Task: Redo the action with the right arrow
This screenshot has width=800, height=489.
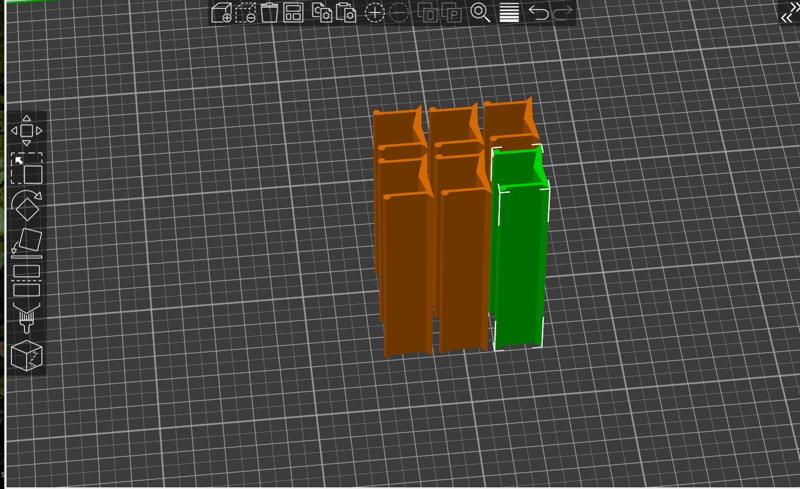Action: tap(563, 12)
